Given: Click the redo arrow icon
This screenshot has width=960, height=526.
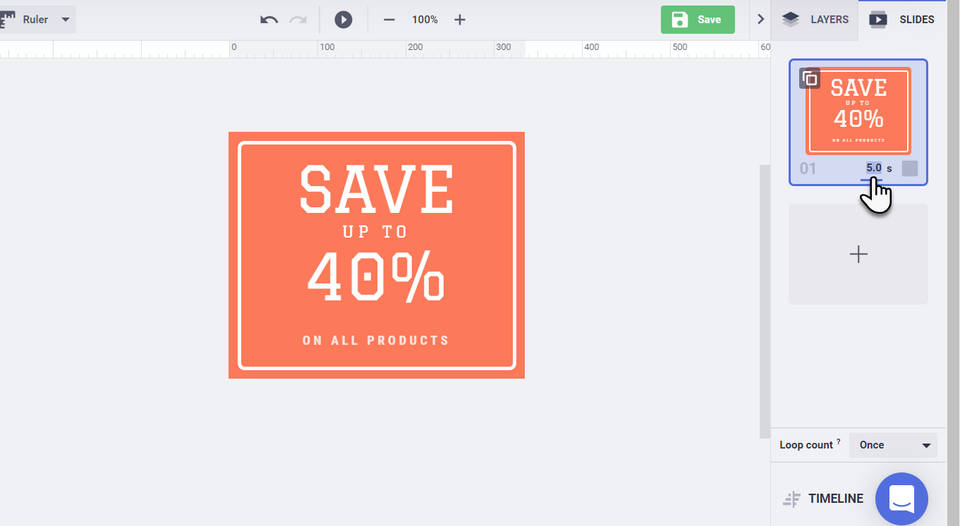Looking at the screenshot, I should pos(298,20).
